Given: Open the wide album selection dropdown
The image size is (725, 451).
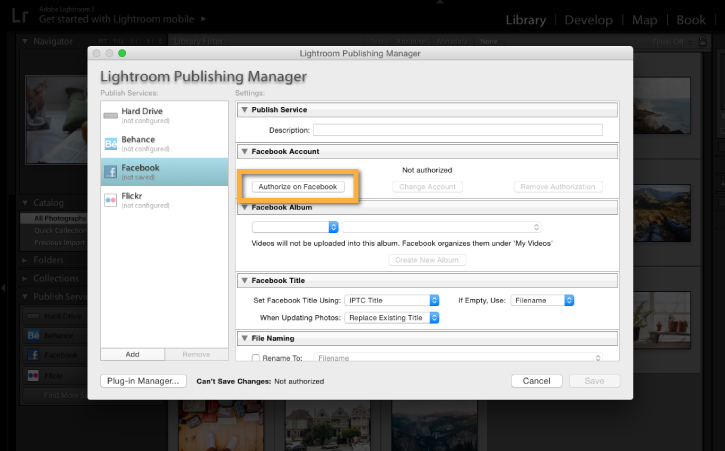Looking at the screenshot, I should [x=442, y=227].
